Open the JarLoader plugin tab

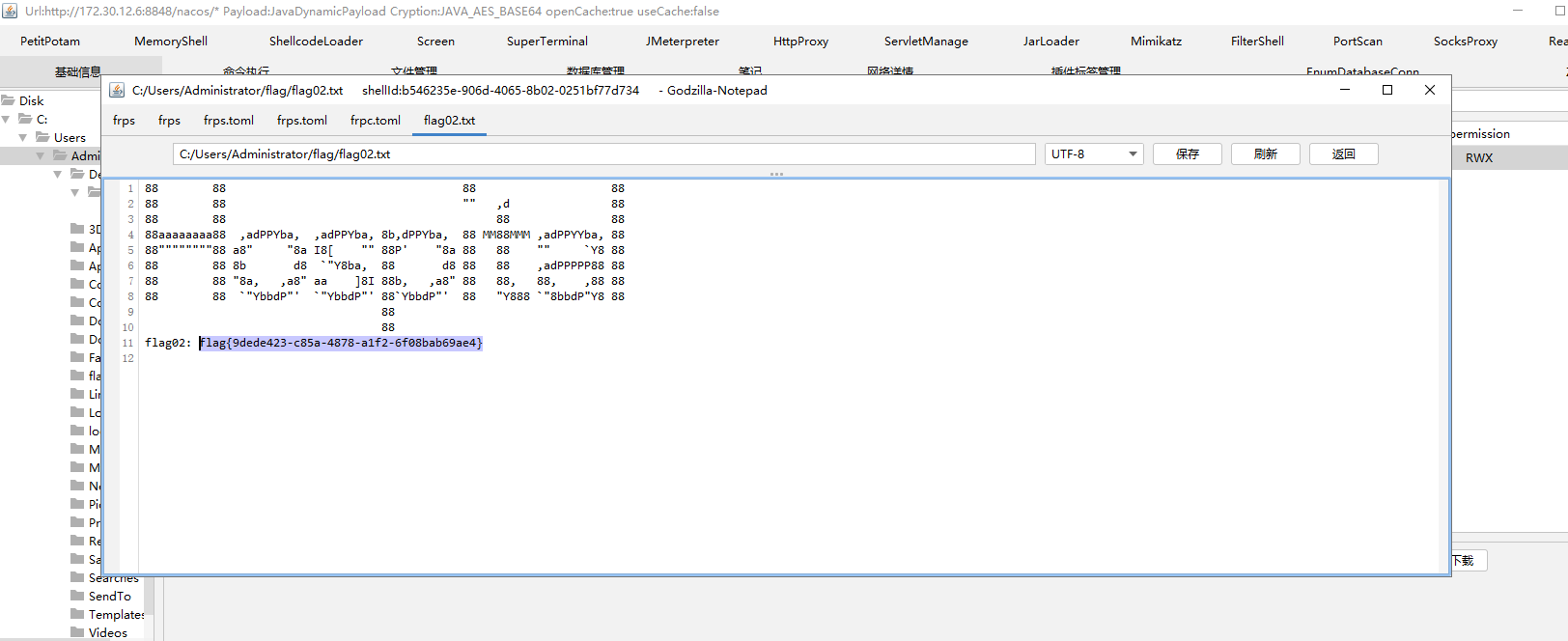coord(1051,42)
